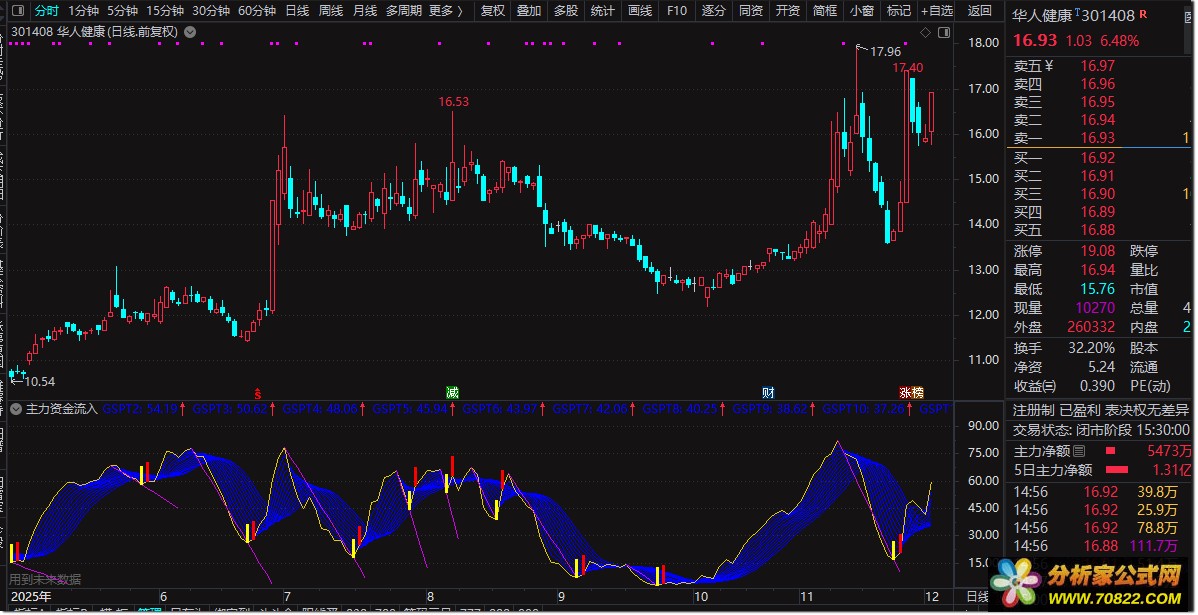Click the '涨榜' marker badge
Screen dimensions: 1198x615
[911, 392]
